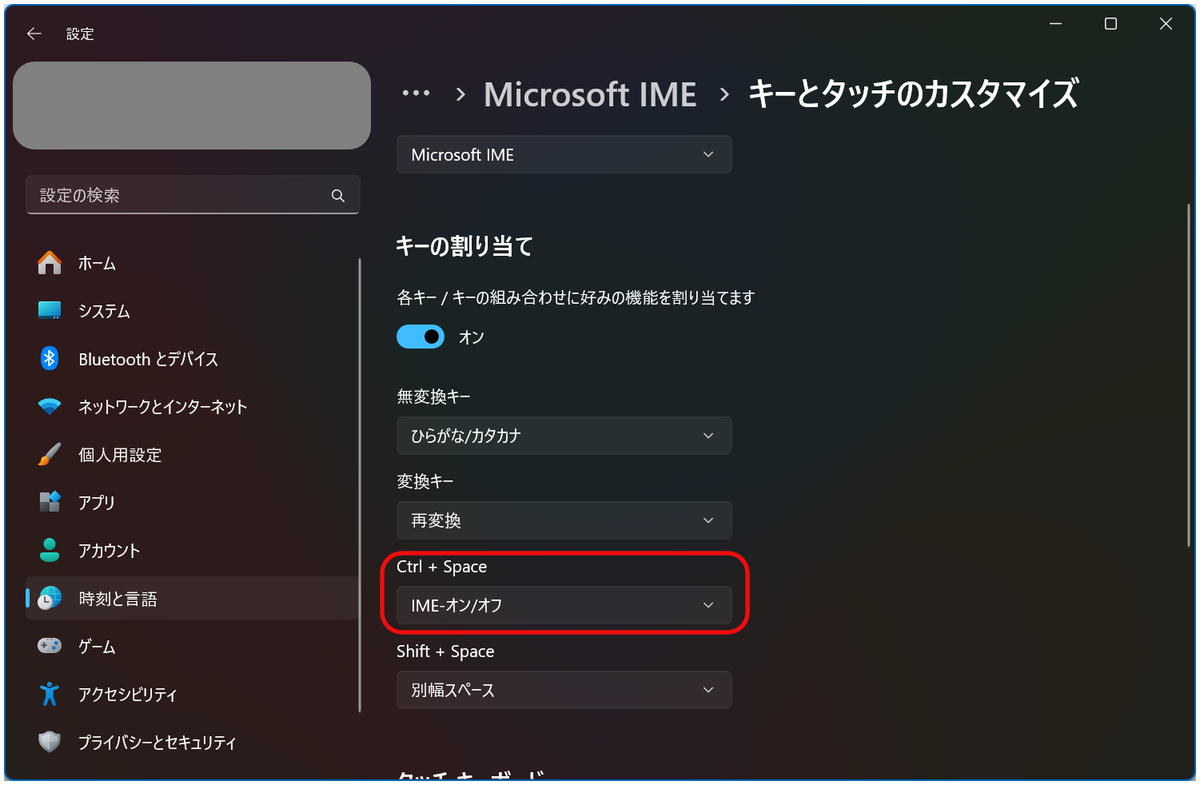Image resolution: width=1200 pixels, height=785 pixels.
Task: Click the sidebar navigation scrollbar
Action: click(360, 485)
